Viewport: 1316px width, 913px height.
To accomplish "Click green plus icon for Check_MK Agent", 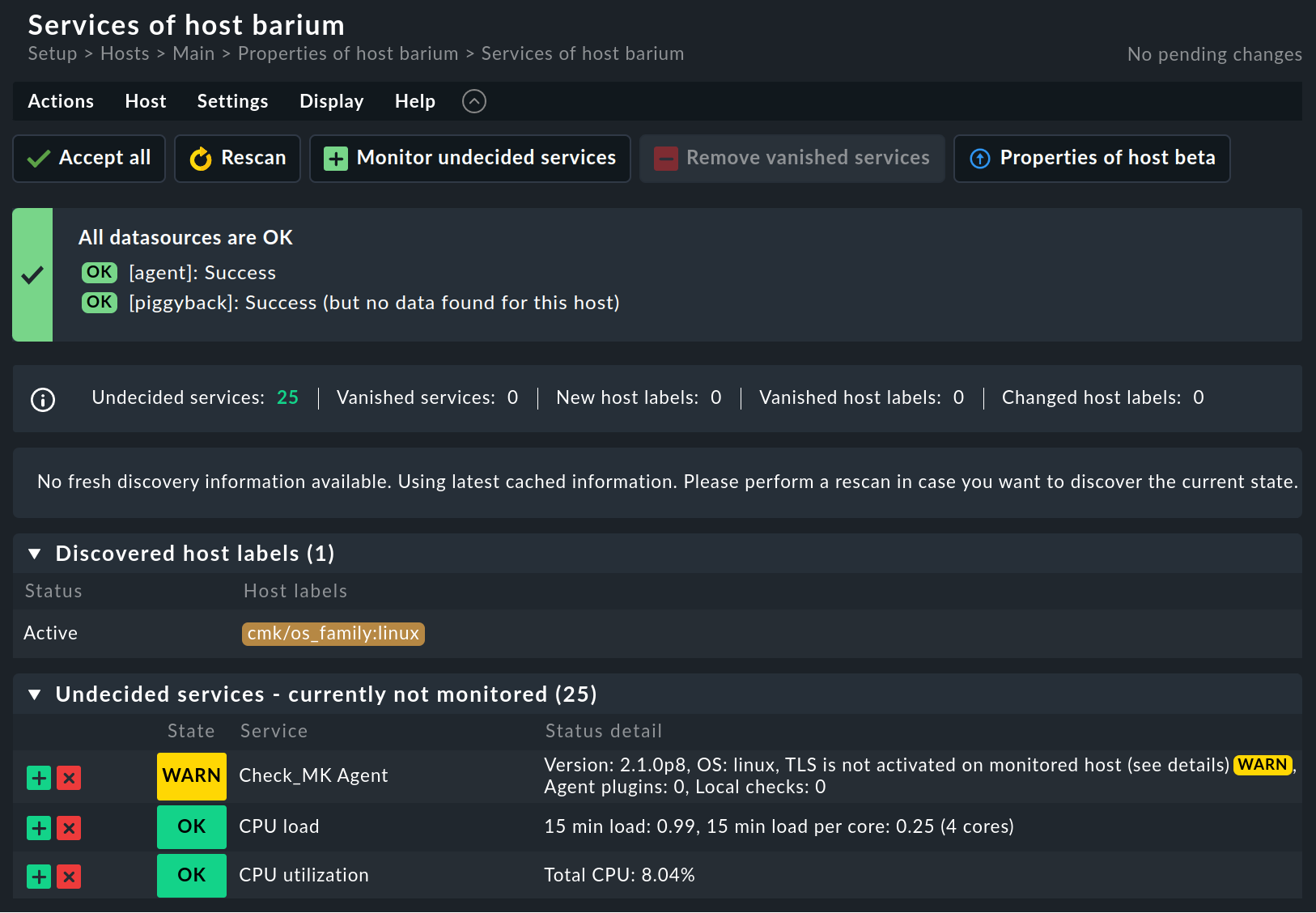I will coord(39,778).
